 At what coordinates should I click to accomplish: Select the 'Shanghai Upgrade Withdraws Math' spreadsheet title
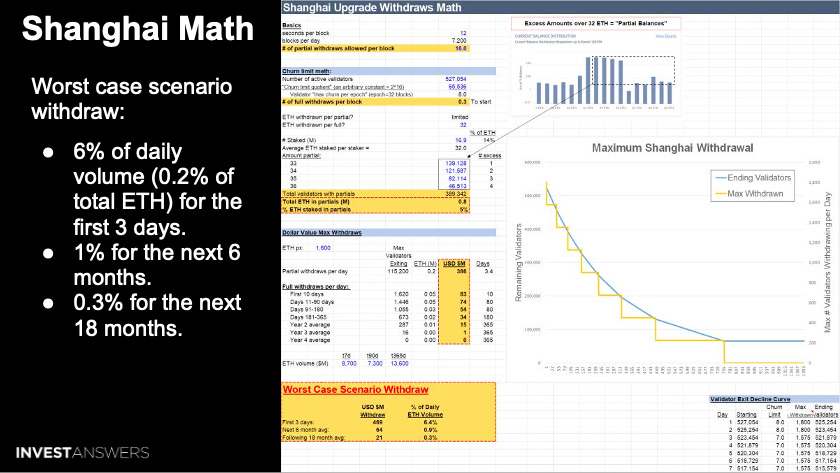pyautogui.click(x=372, y=7)
